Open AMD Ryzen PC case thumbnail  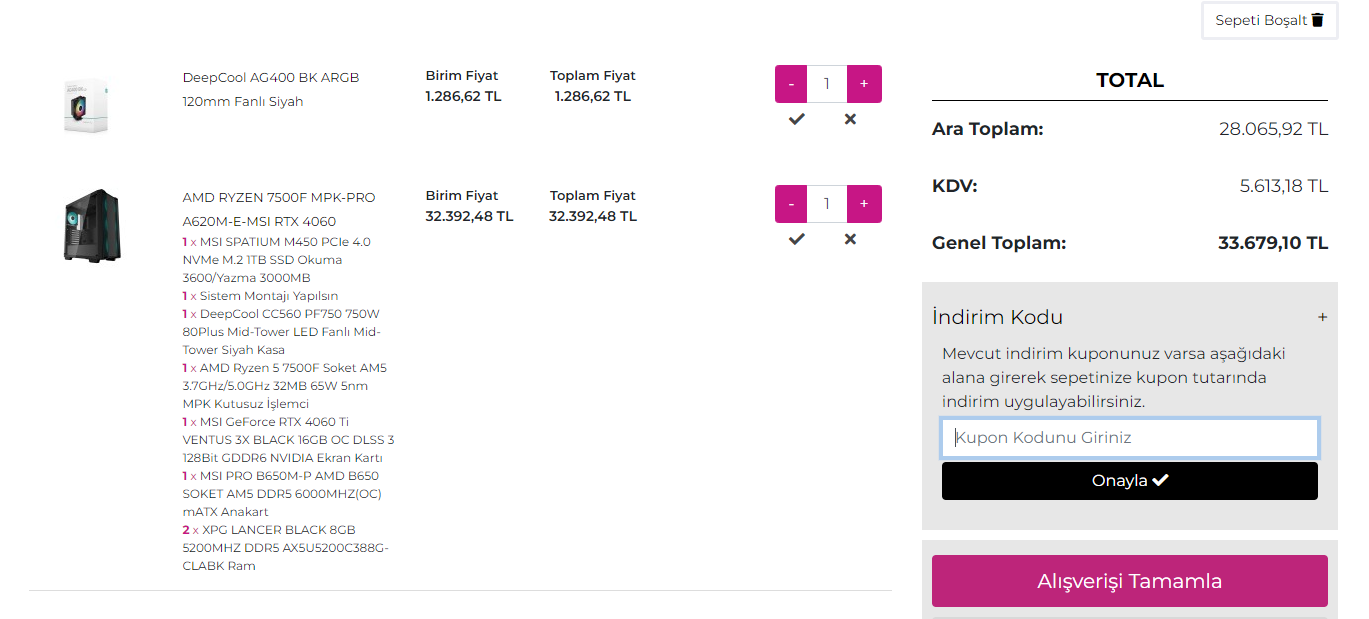(91, 225)
